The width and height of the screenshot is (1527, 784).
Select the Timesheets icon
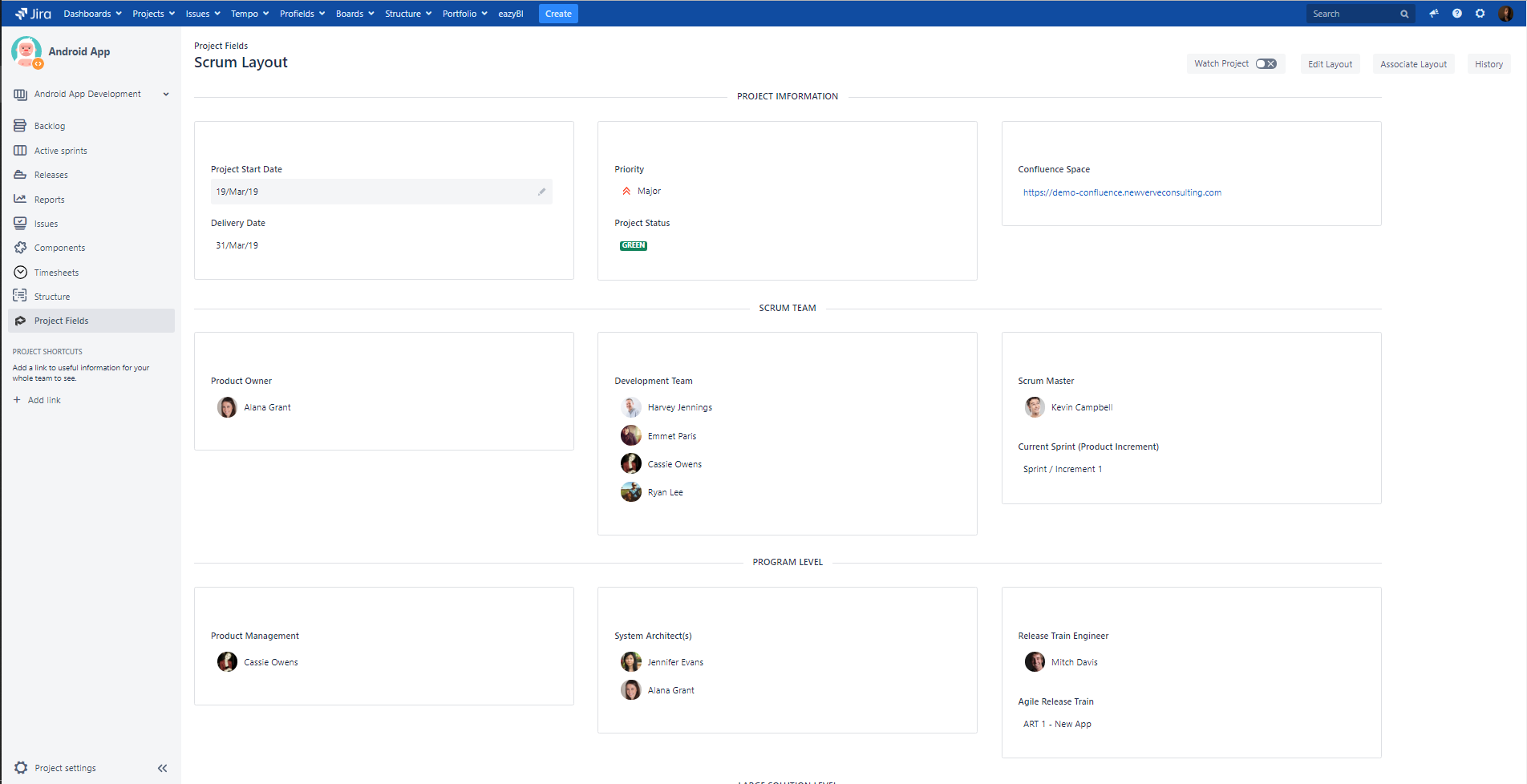point(19,272)
